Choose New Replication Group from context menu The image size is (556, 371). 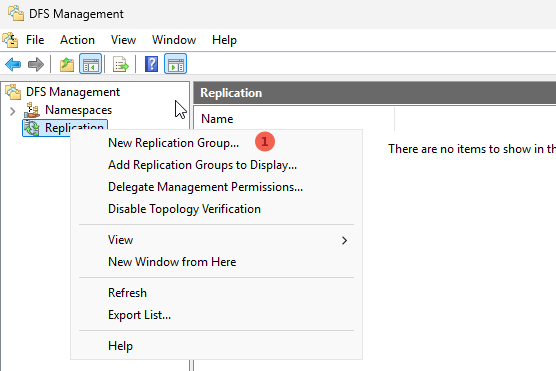[x=216, y=143]
